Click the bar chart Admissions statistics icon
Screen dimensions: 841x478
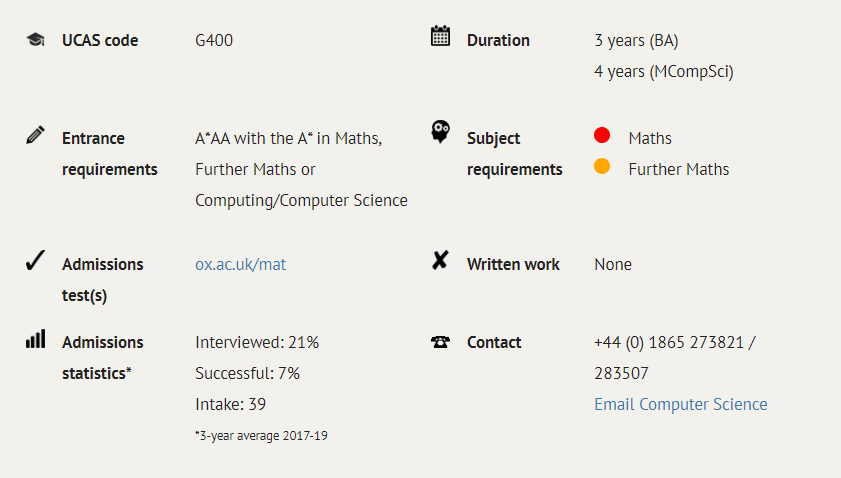tap(35, 339)
